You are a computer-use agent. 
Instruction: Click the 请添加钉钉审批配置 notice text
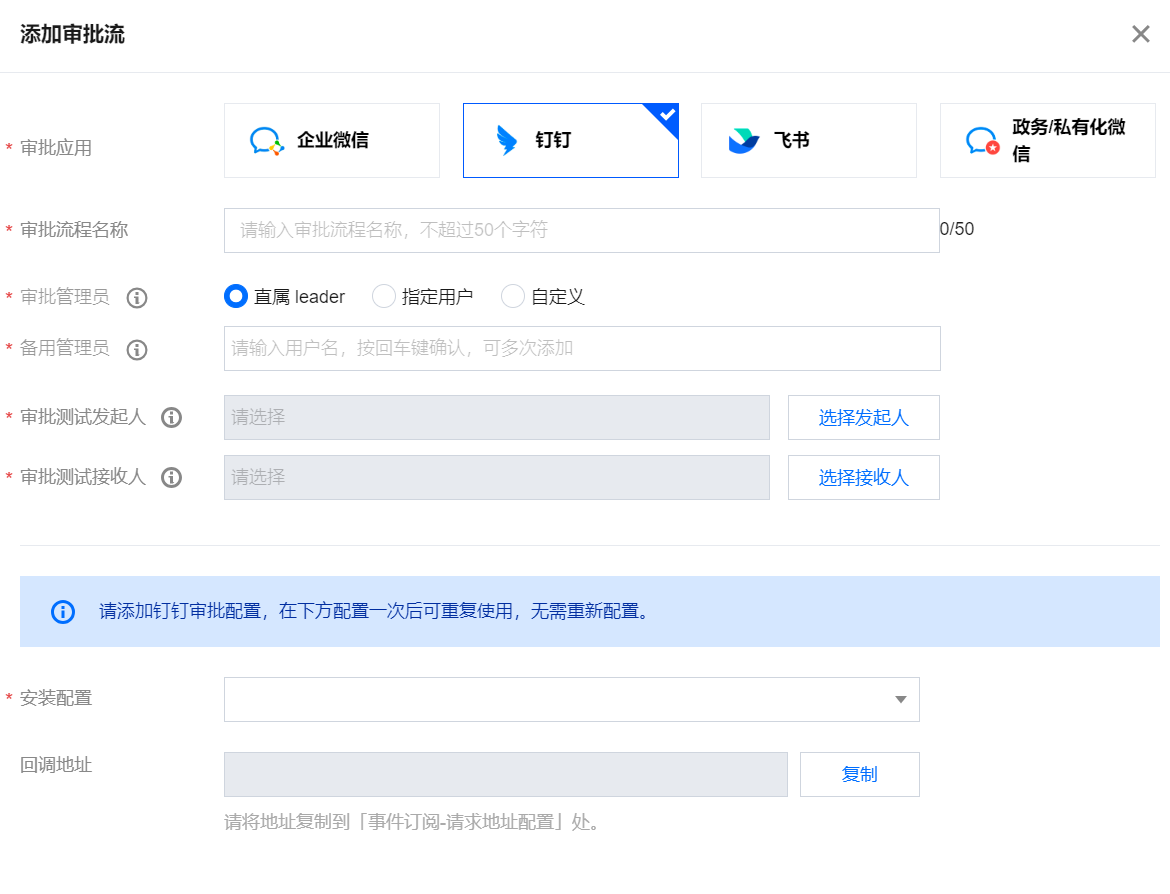[376, 611]
